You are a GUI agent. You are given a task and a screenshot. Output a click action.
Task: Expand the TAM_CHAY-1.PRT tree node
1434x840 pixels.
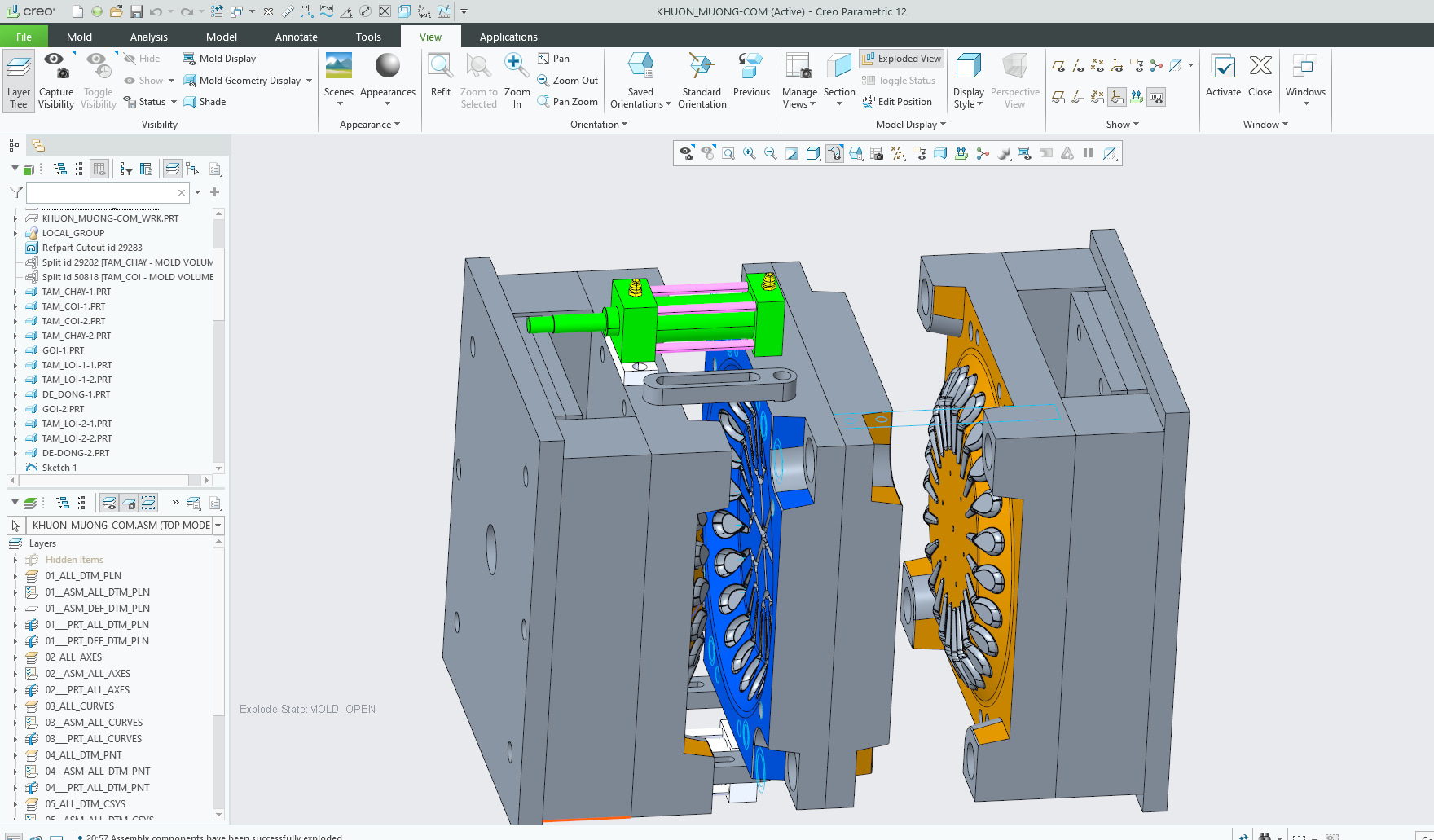tap(15, 292)
